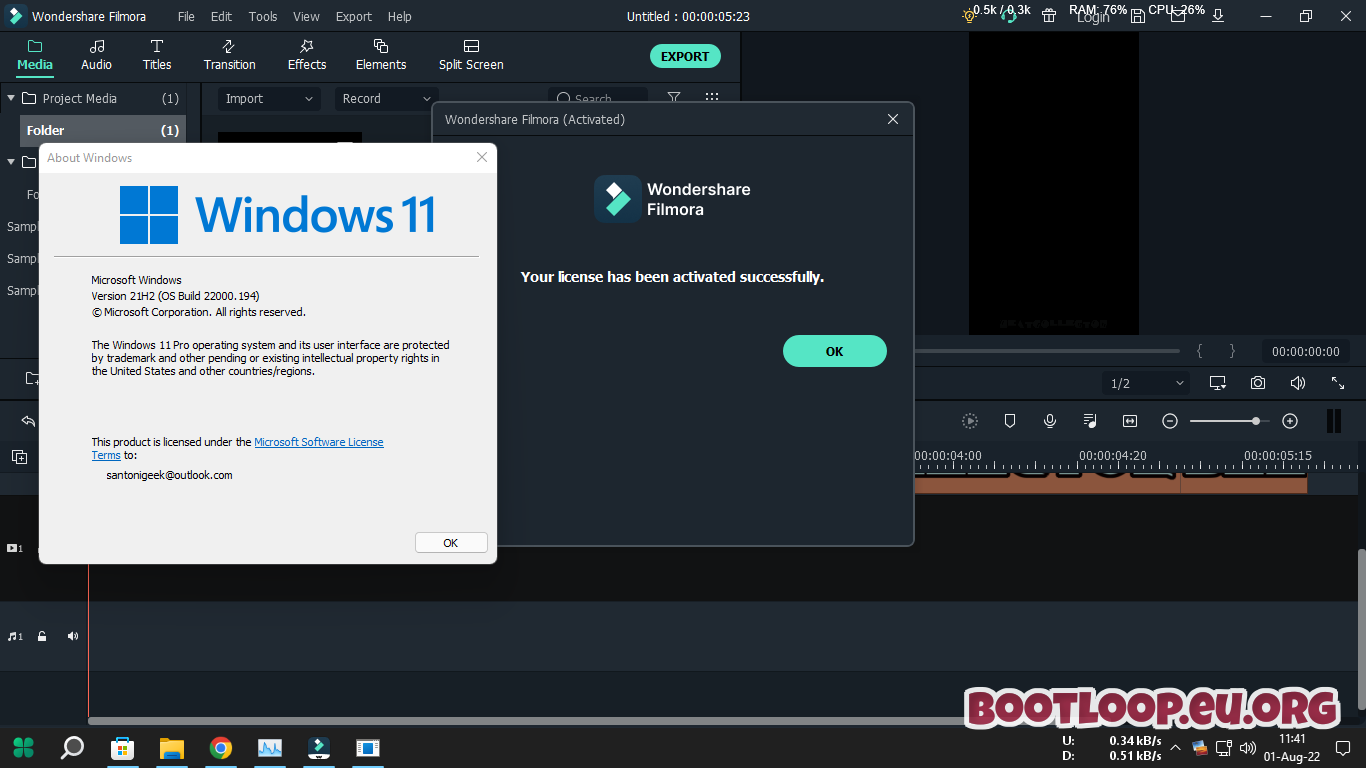Screen dimensions: 1366x768
Task: Open the Edit menu
Action: point(221,16)
